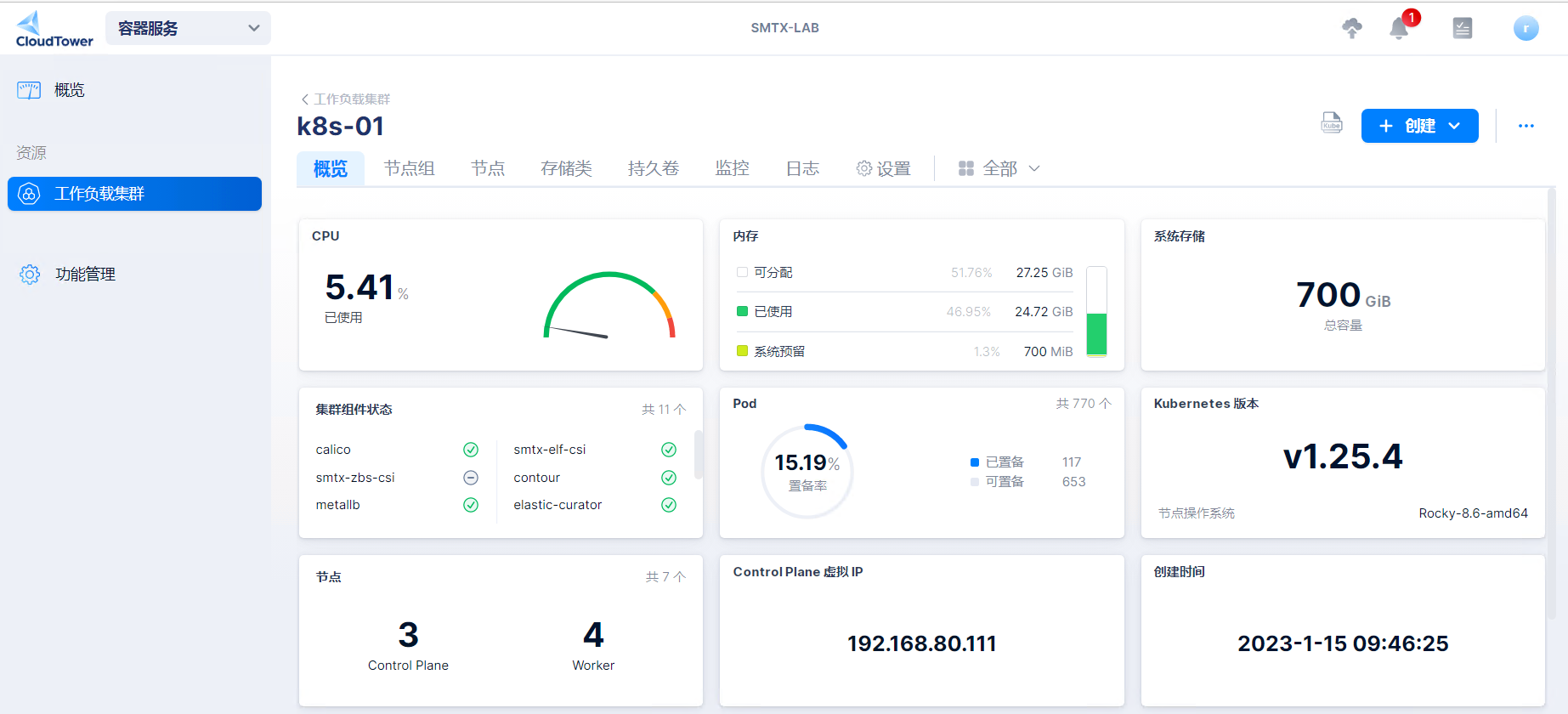Click the Kubernetes version v1.25.4
Viewport: 1568px width, 714px height.
(1343, 457)
